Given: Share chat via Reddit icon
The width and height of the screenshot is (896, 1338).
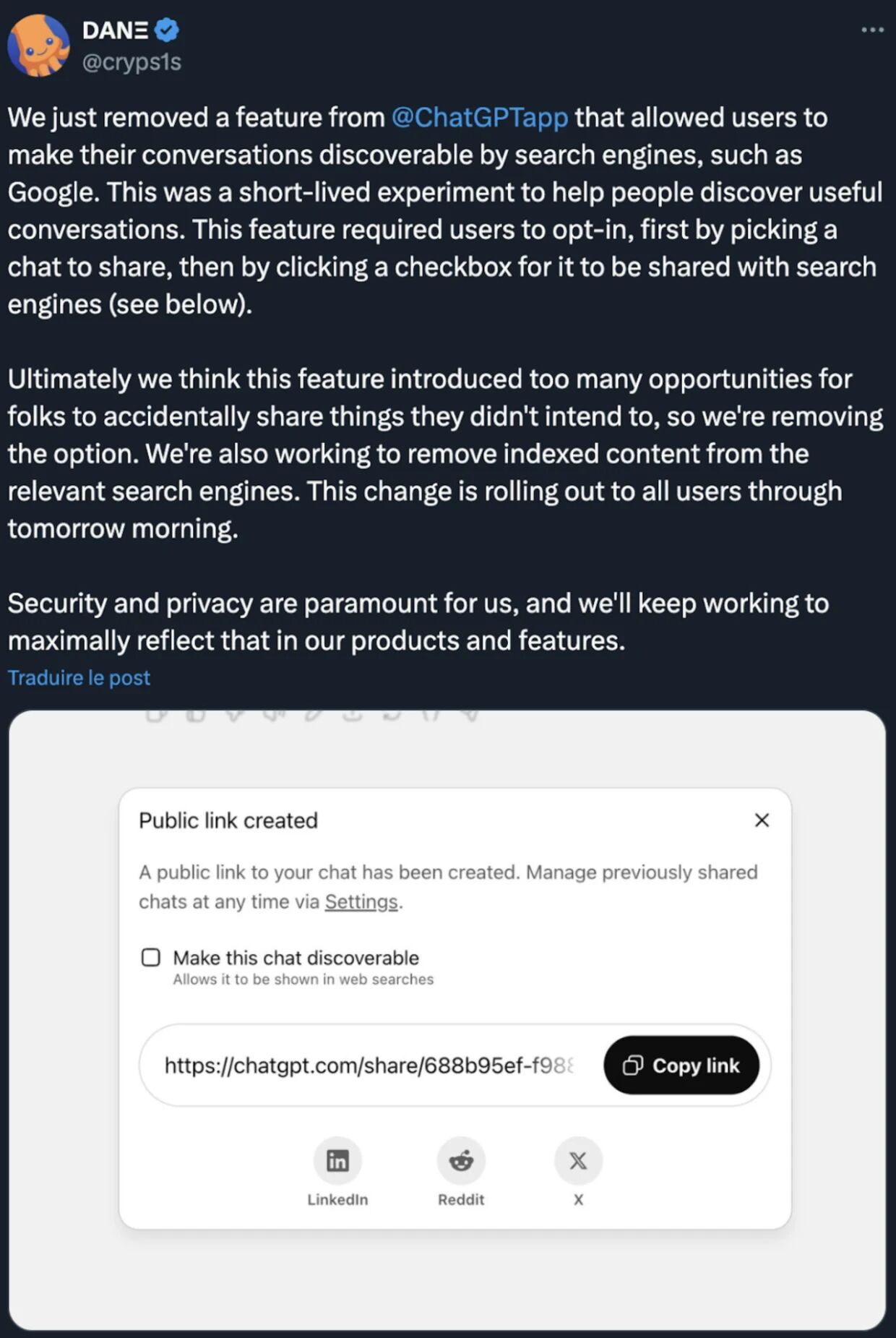Looking at the screenshot, I should click(x=461, y=1160).
